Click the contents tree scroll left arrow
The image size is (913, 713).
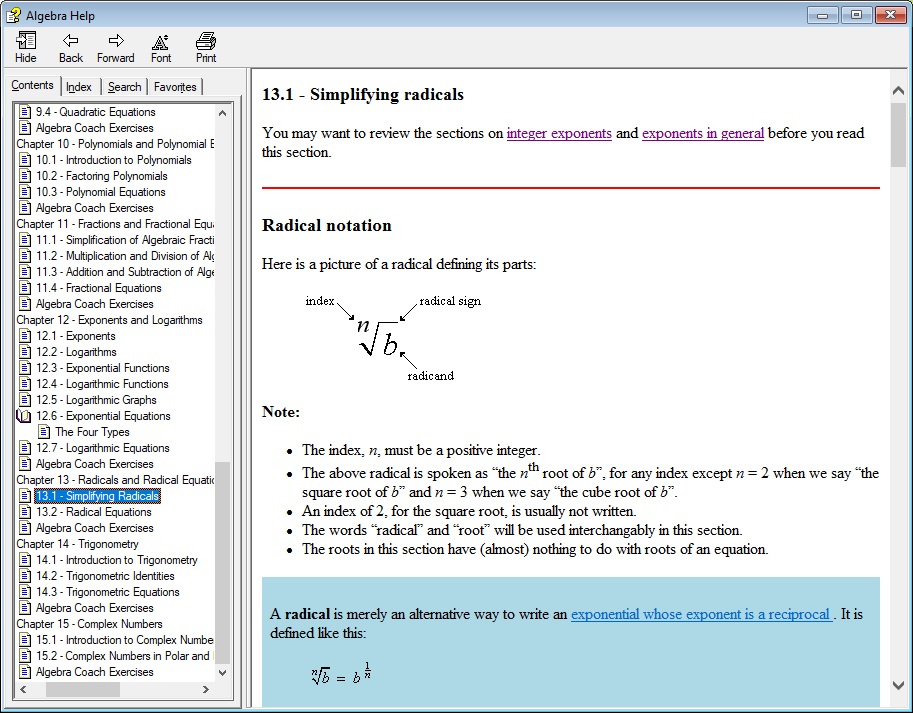coord(23,689)
